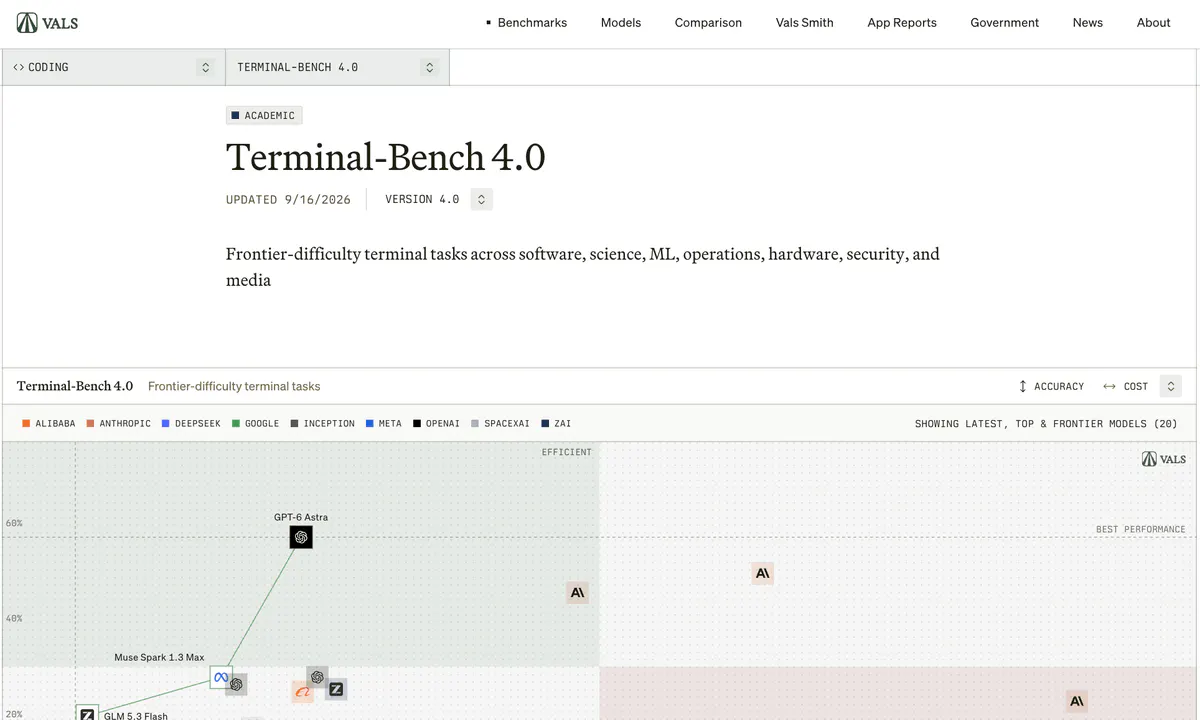Click the EFFICIENT zone label
Screen dimensions: 1200x720
(567, 452)
